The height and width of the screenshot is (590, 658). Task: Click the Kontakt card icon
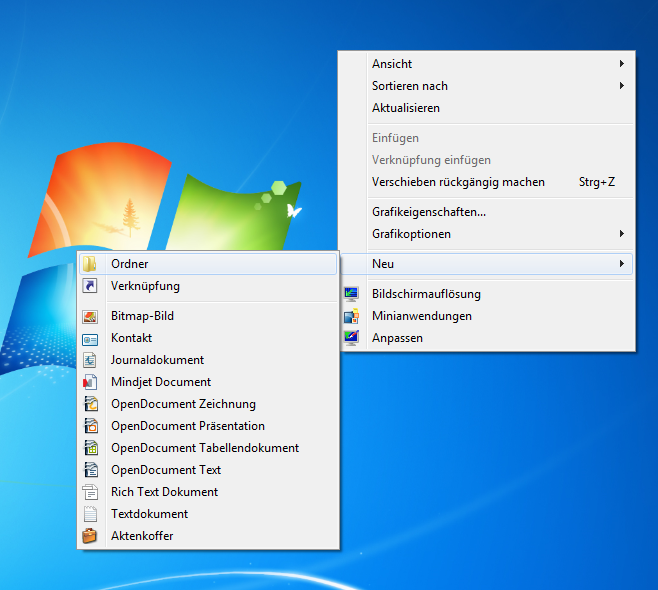(x=91, y=338)
